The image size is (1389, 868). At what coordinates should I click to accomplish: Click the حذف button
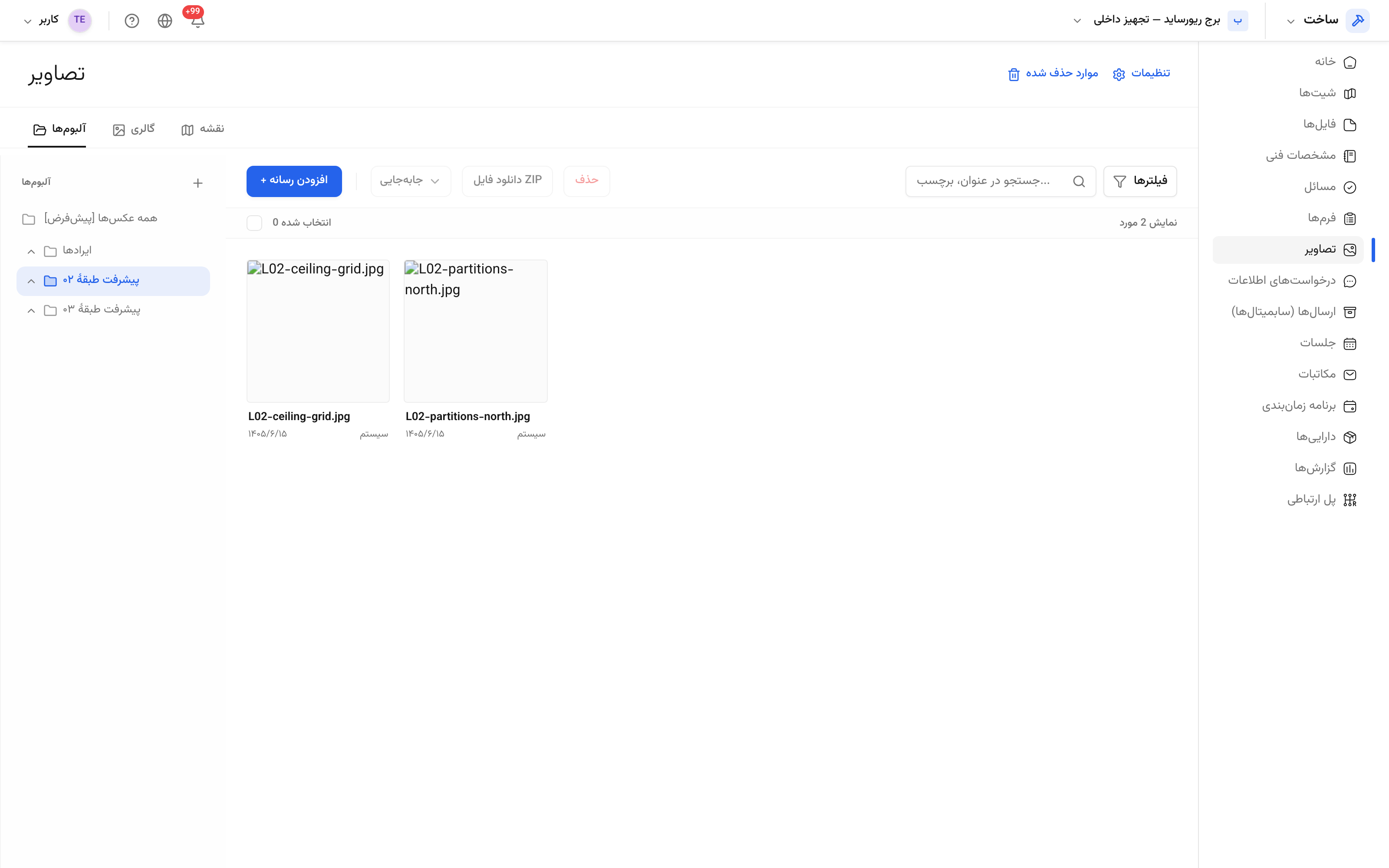point(586,181)
